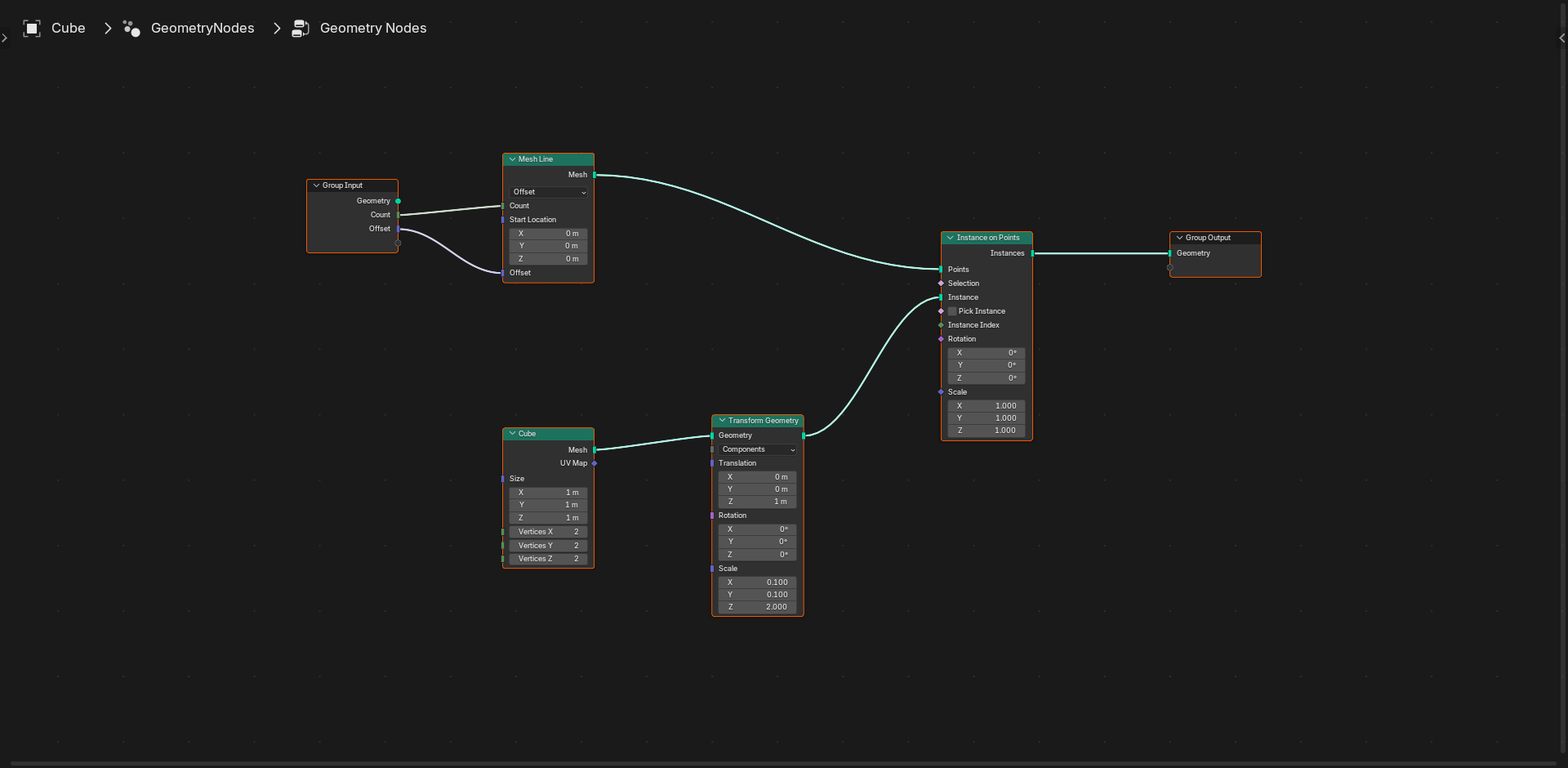Open the Transform Geometry Components dropdown
1568x768 pixels.
pyautogui.click(x=758, y=449)
